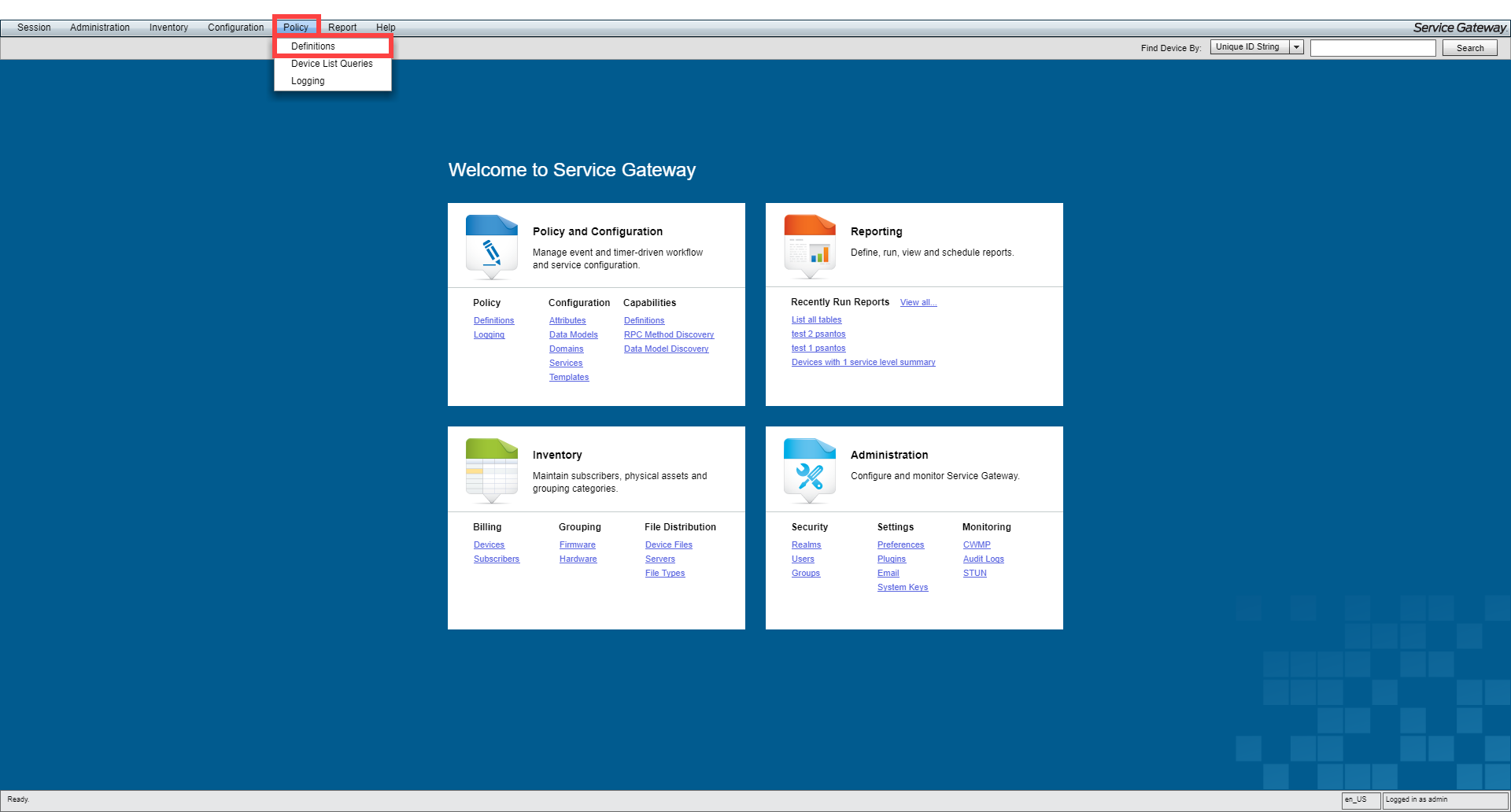This screenshot has width=1511, height=812.
Task: Click the System Keys settings link
Action: 902,588
